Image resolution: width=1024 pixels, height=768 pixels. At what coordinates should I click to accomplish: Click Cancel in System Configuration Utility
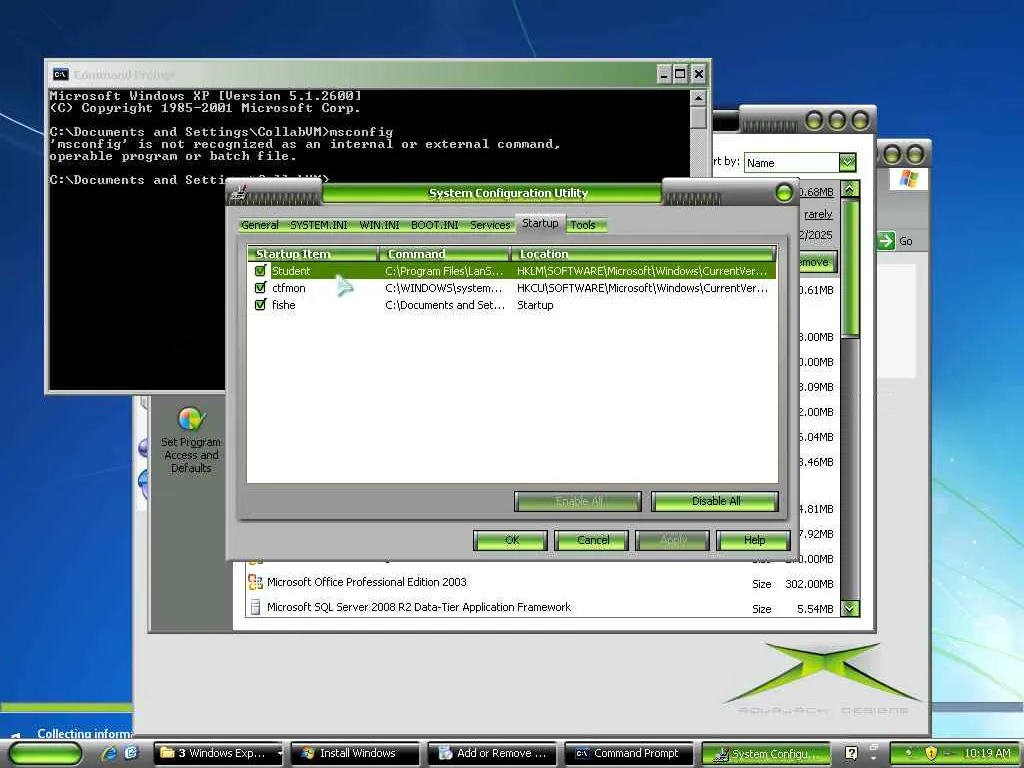[x=592, y=540]
